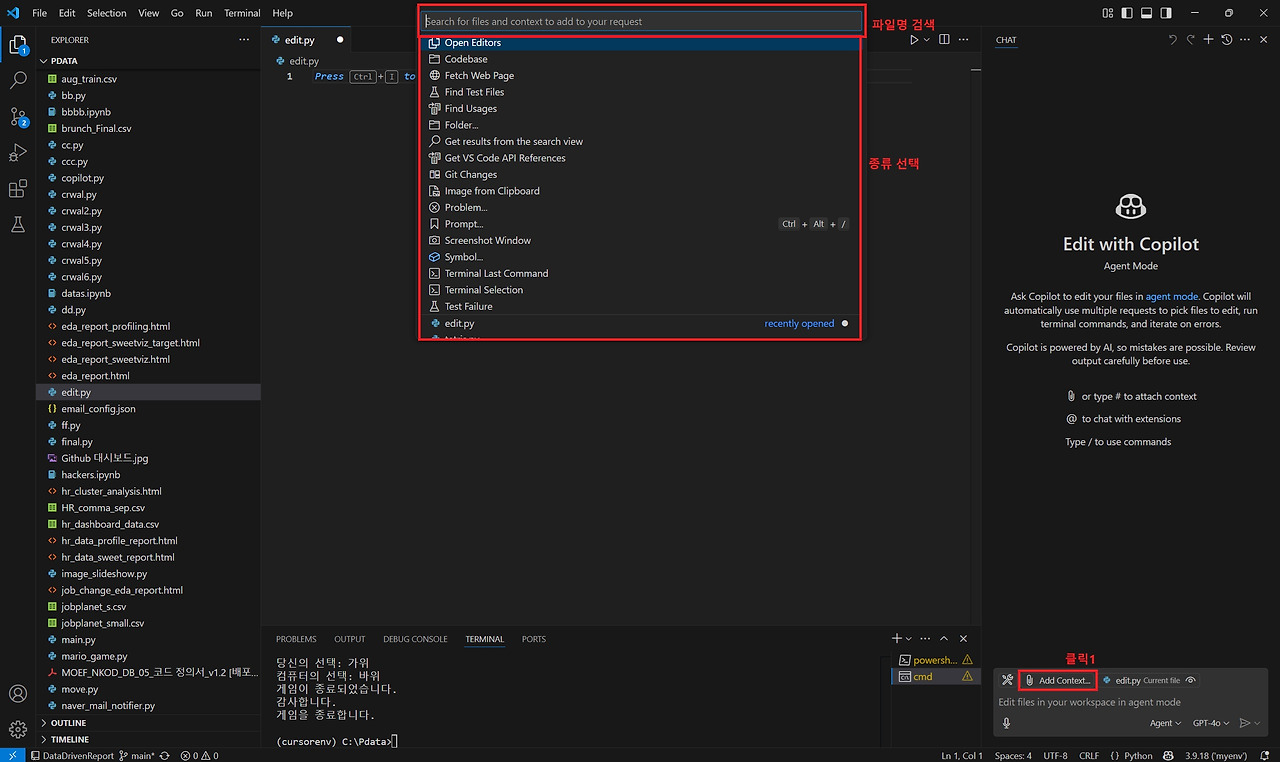1280x762 pixels.
Task: Open the Manage gear icon
Action: 18,730
